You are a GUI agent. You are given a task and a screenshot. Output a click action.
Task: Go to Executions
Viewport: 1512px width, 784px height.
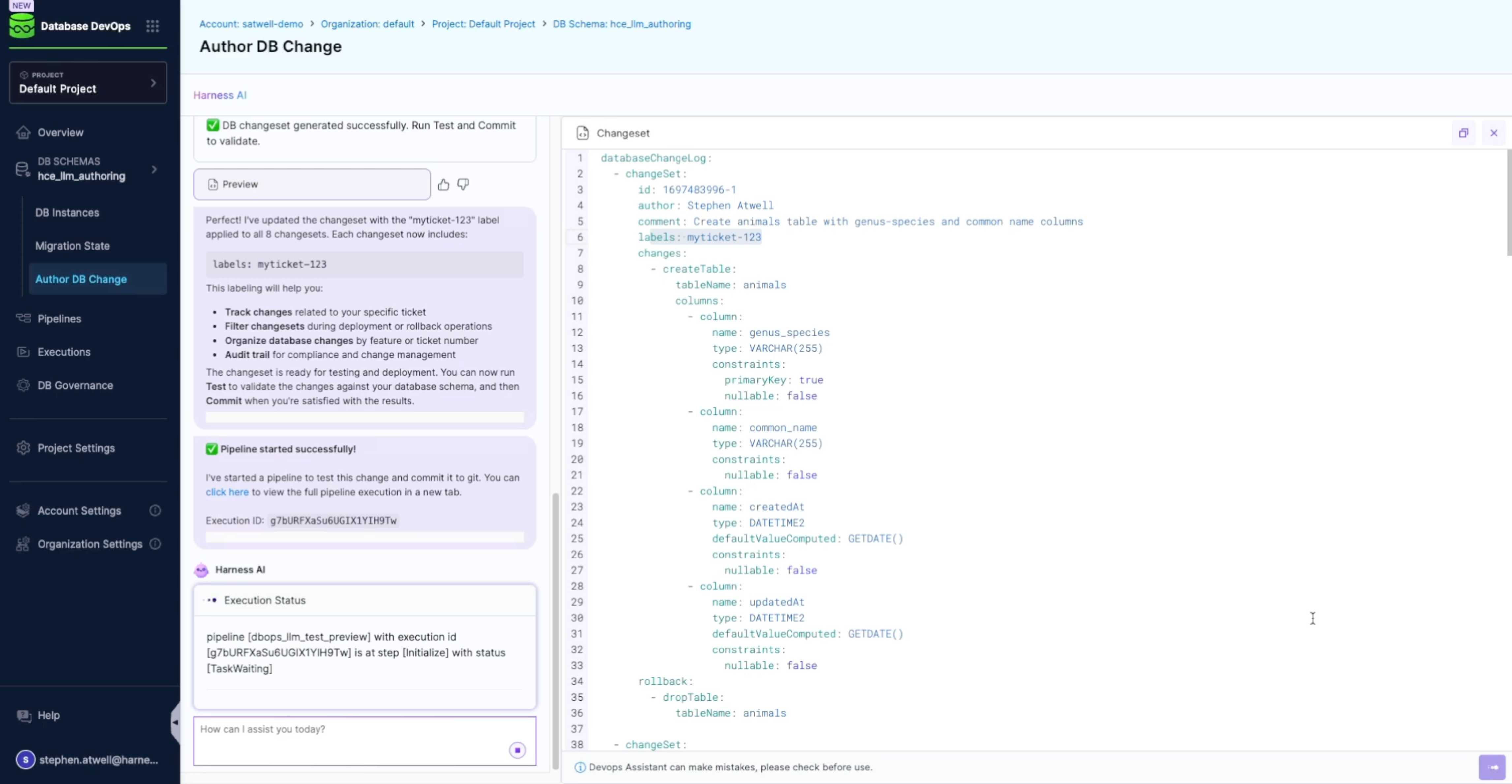[64, 352]
